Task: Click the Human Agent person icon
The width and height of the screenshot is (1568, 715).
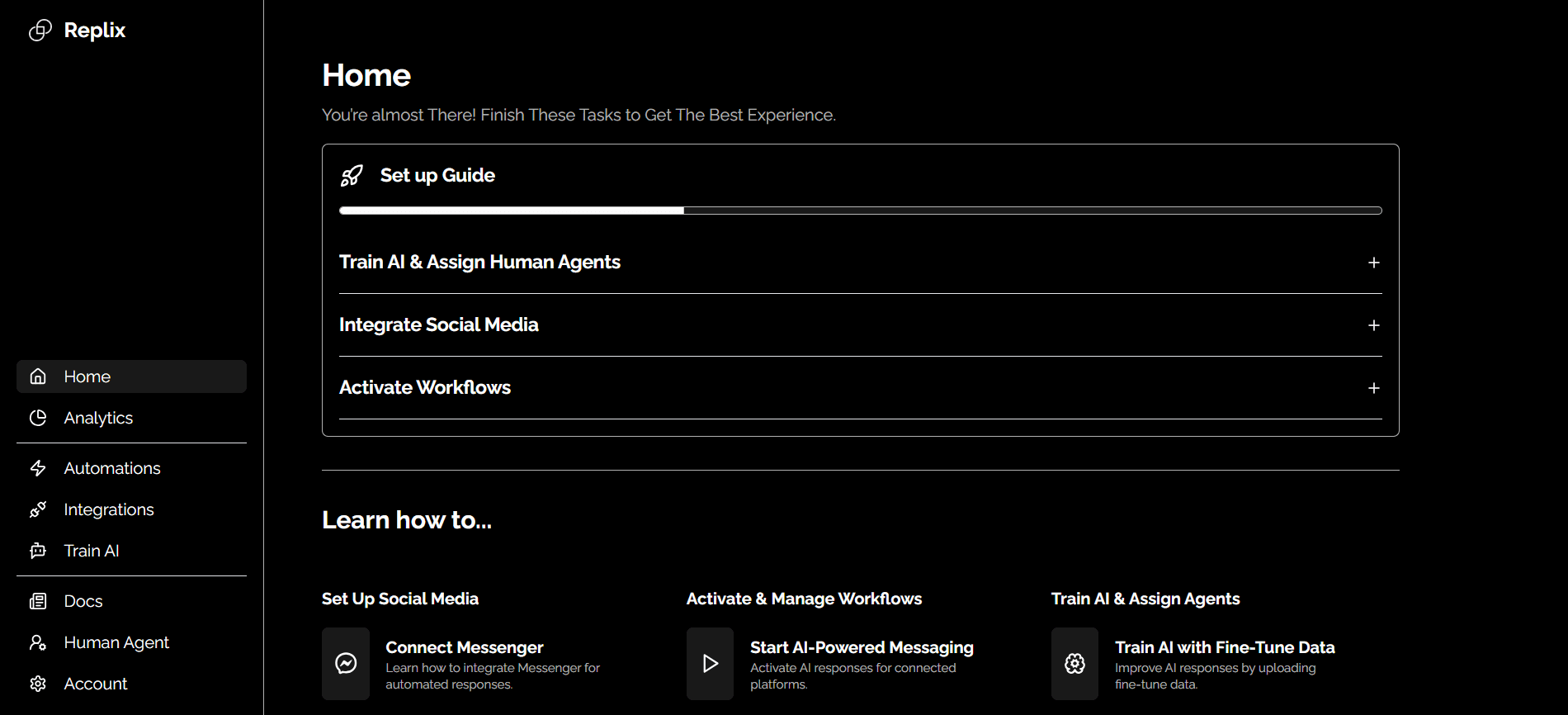Action: [38, 642]
